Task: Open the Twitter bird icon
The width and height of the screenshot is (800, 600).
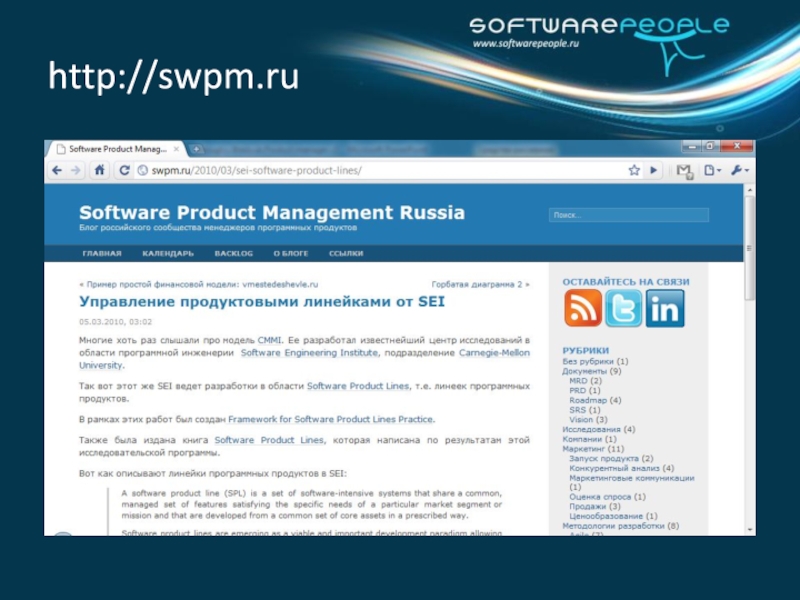Action: (623, 308)
